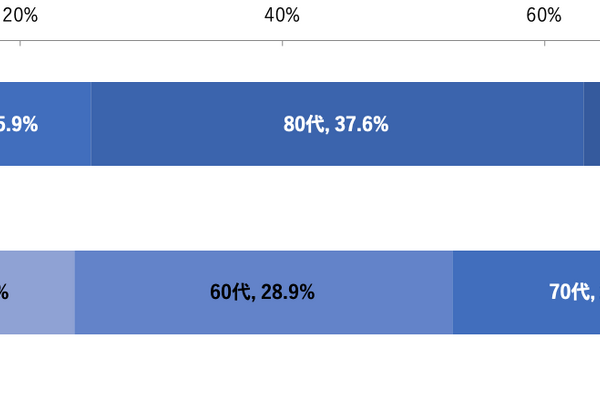The height and width of the screenshot is (400, 600).
Task: Click the tick mark under 40%
Action: click(282, 43)
